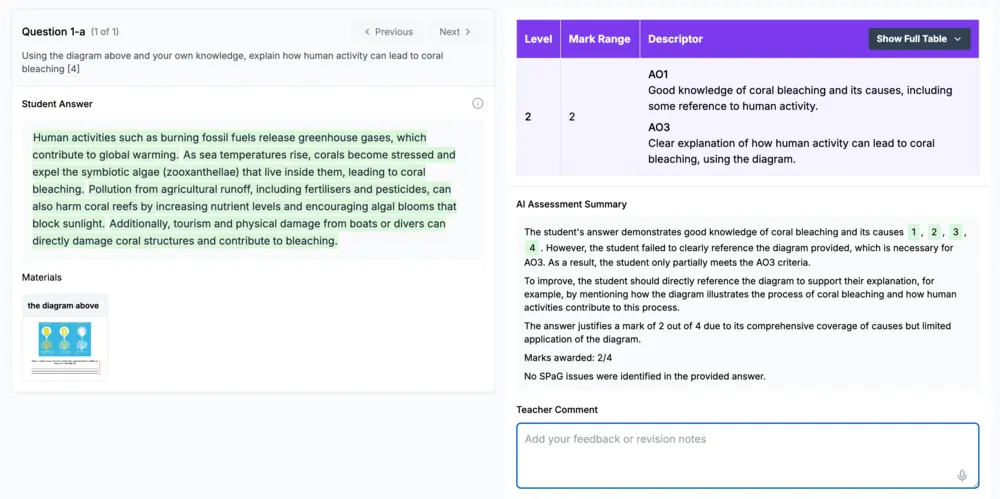
Task: Go to the Next question
Action: coord(455,32)
